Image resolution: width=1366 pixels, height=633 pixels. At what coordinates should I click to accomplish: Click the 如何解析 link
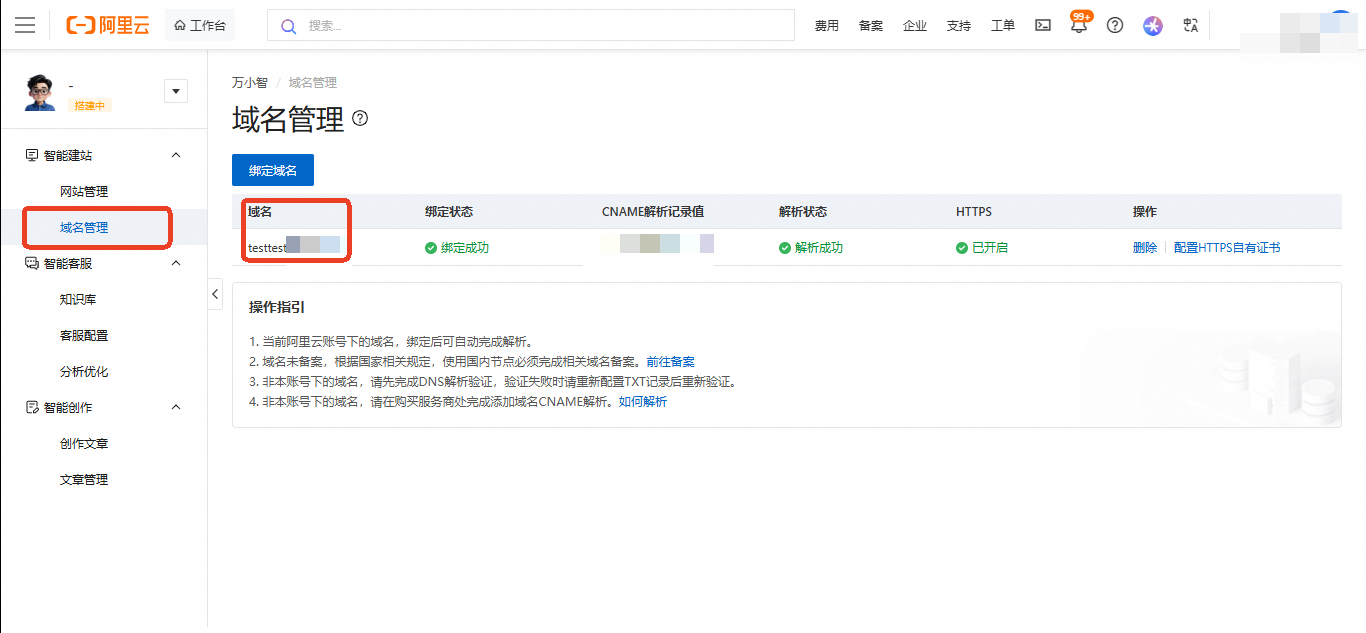click(643, 402)
